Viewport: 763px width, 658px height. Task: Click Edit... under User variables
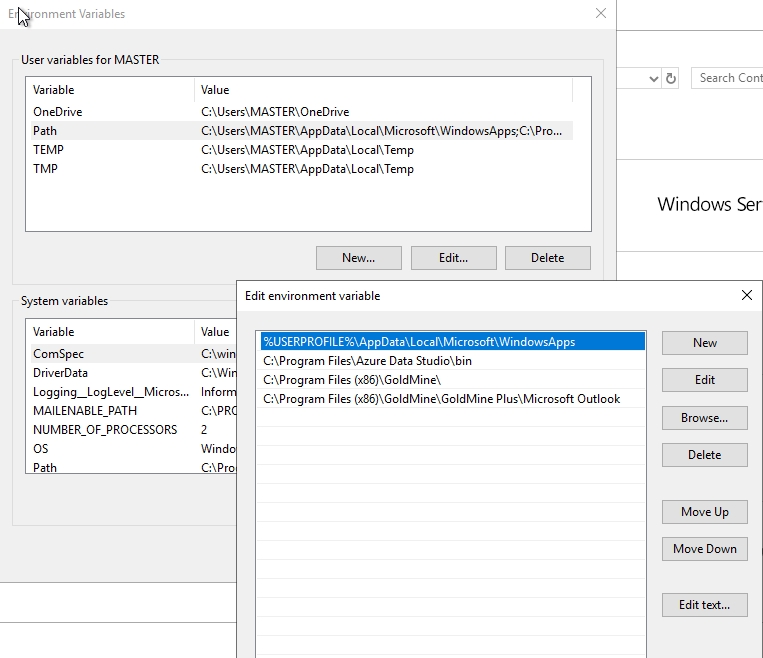click(453, 258)
